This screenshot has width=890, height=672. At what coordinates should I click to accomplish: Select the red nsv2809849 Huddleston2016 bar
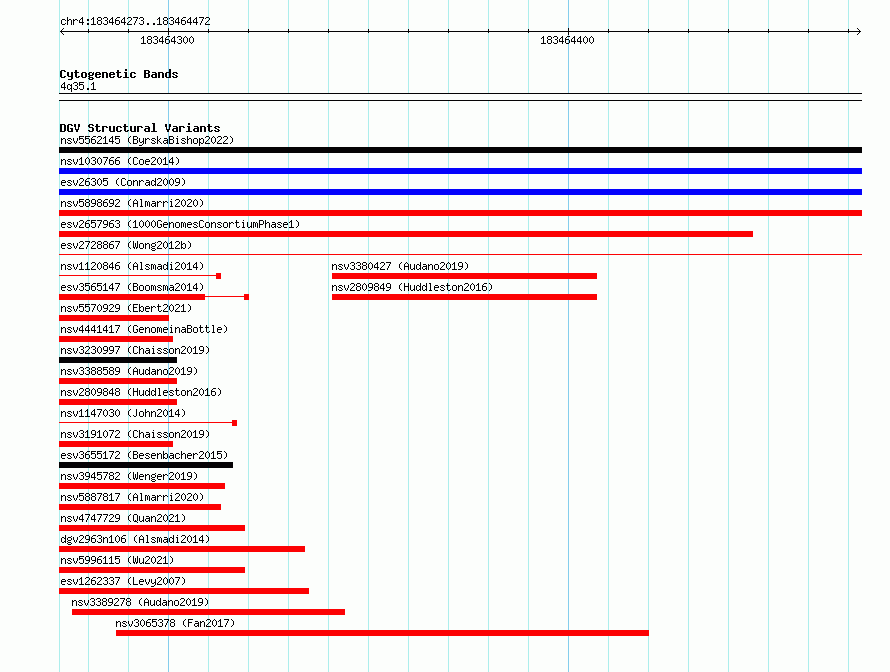click(x=464, y=297)
